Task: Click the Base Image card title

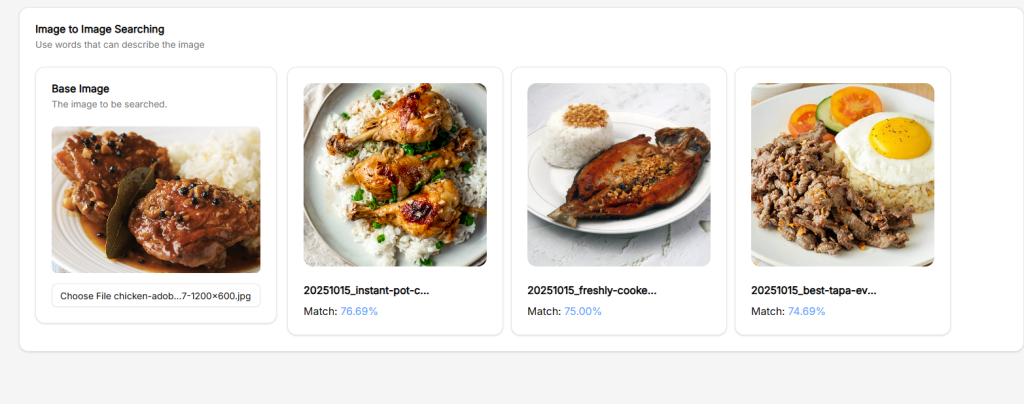Action: [81, 89]
